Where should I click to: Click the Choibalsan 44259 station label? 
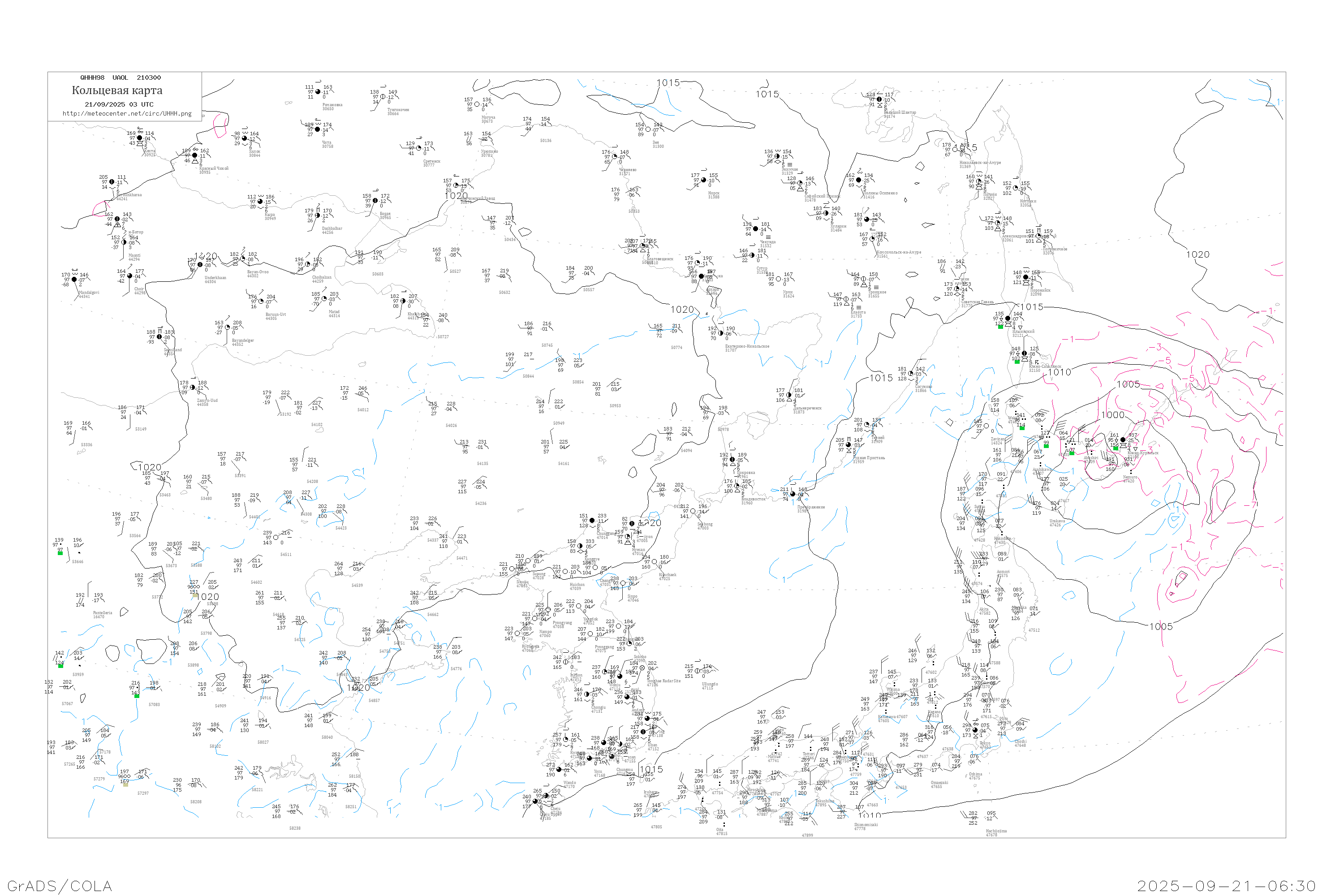pos(322,279)
